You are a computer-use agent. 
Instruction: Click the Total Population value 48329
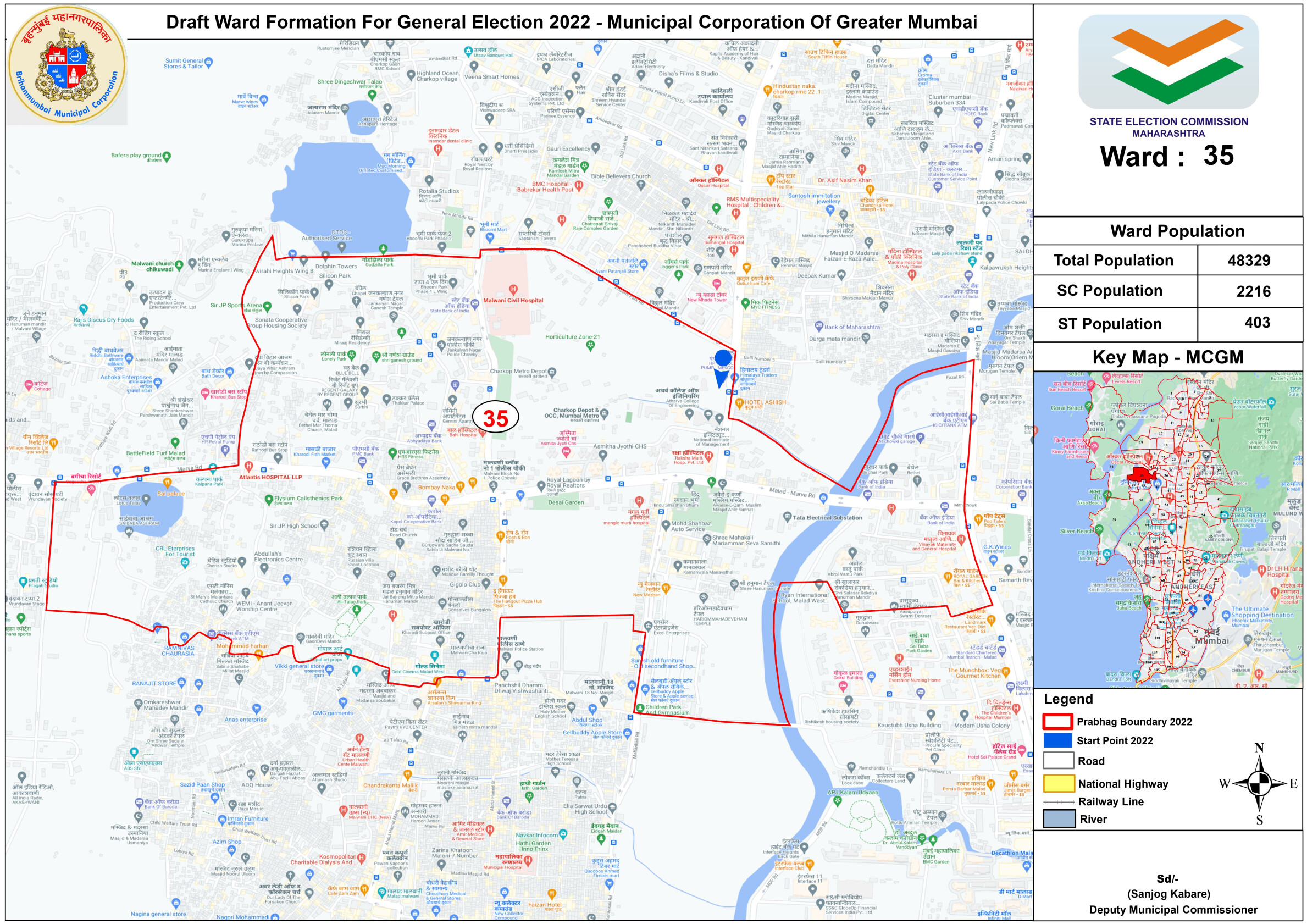tap(1248, 261)
